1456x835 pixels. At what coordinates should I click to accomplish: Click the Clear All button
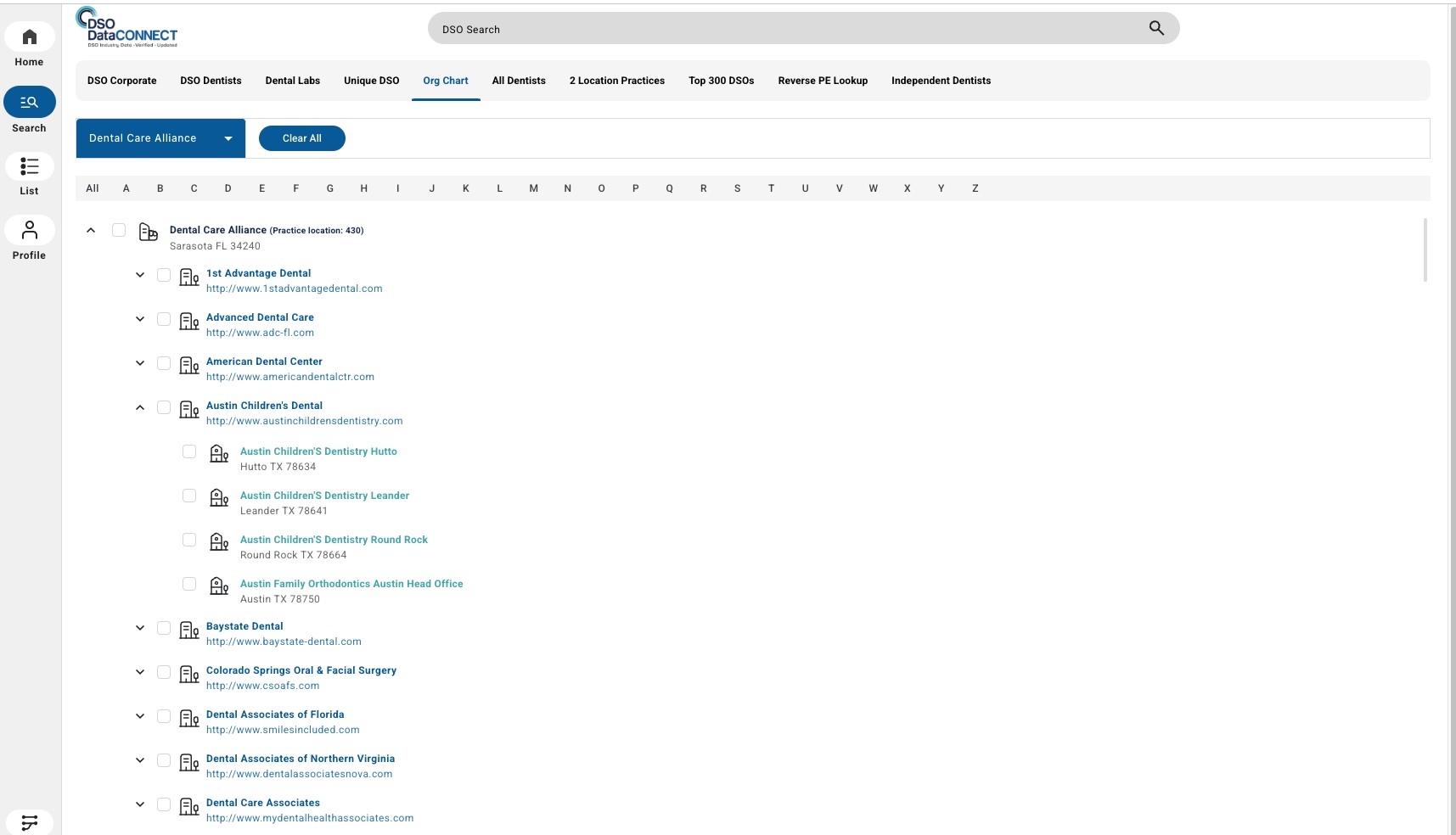[x=301, y=137]
